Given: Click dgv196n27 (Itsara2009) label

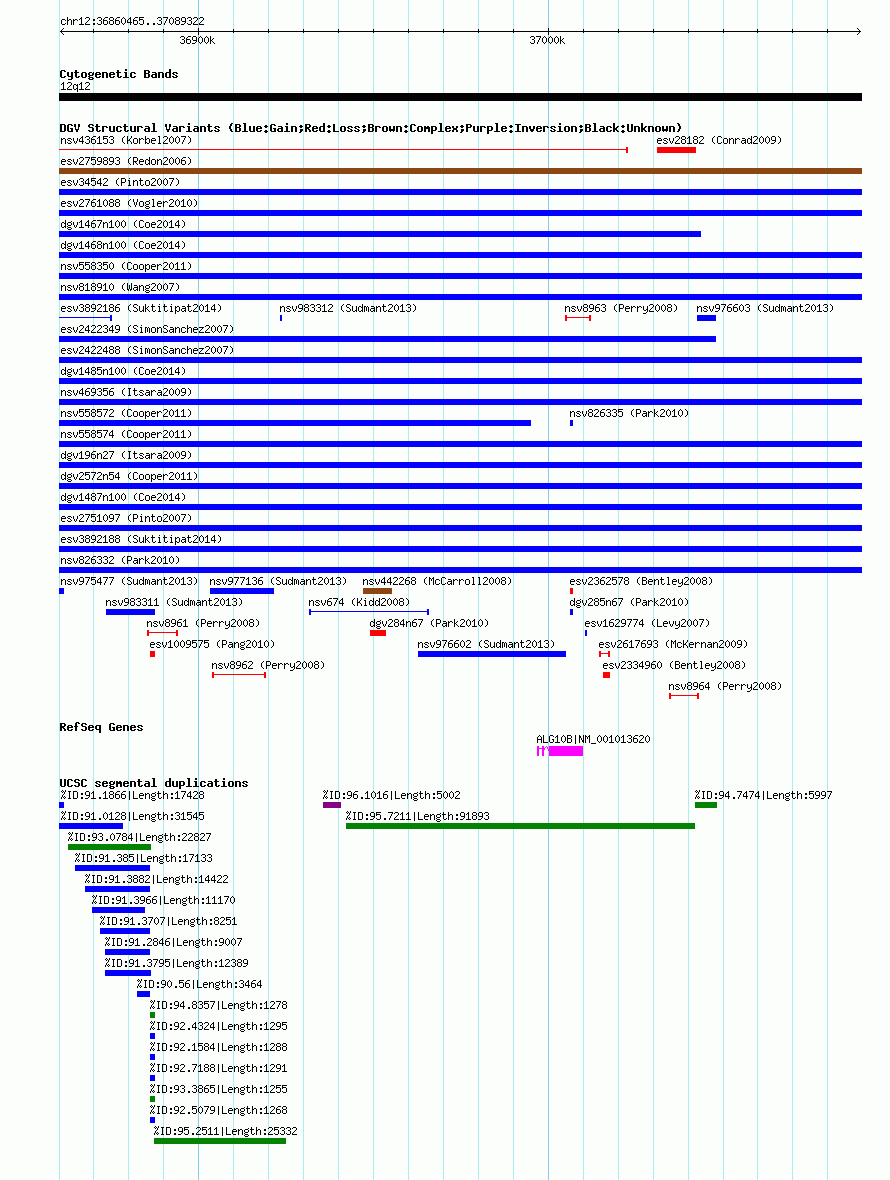Looking at the screenshot, I should click(x=126, y=456).
